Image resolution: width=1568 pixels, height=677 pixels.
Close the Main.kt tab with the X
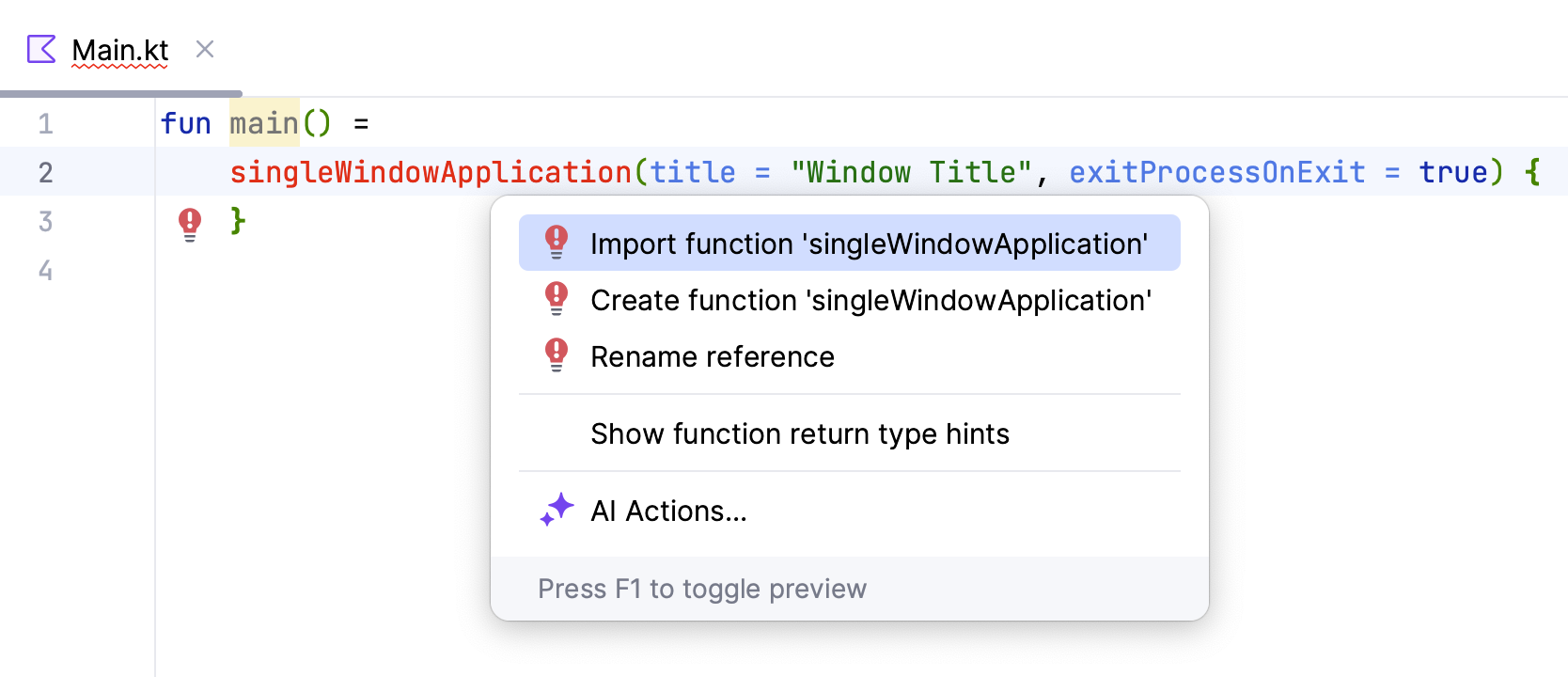204,49
